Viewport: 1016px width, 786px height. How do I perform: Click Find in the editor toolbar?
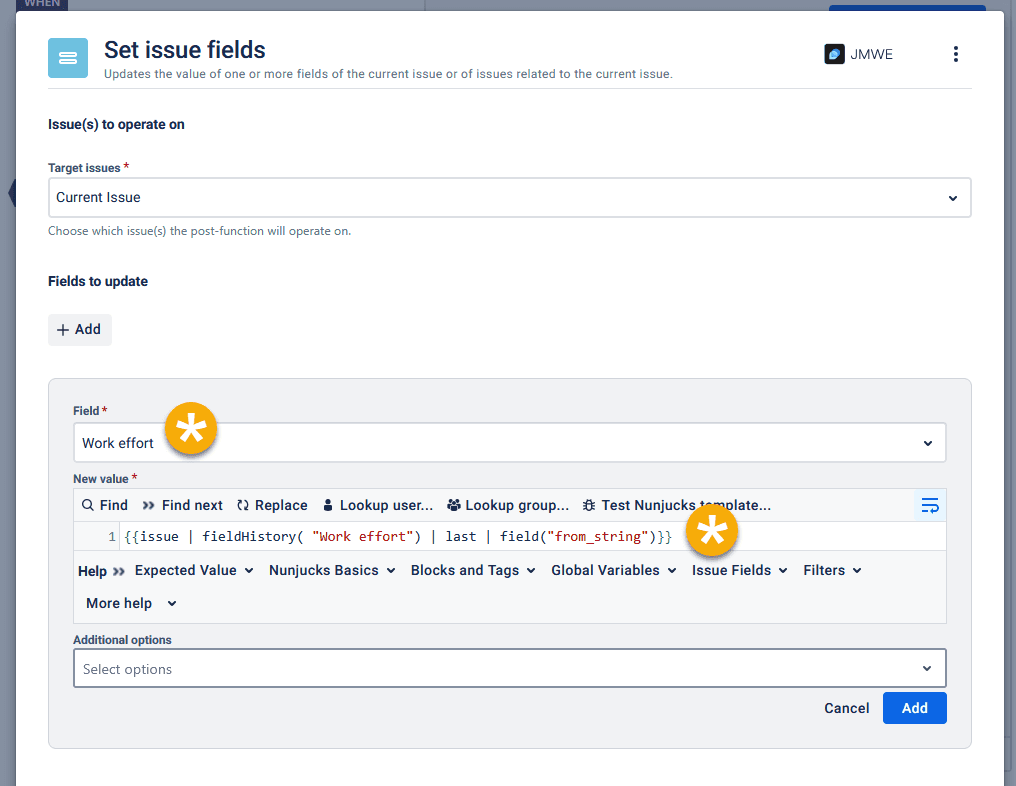[x=105, y=505]
